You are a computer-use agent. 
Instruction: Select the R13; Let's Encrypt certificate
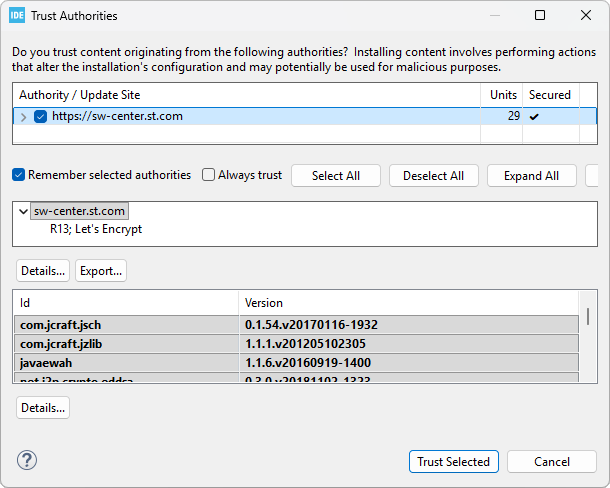pyautogui.click(x=96, y=229)
